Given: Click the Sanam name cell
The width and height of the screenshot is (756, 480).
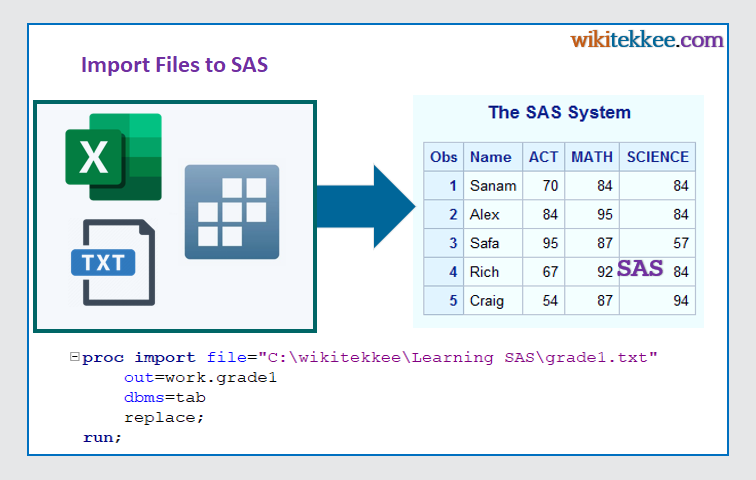Looking at the screenshot, I should click(x=492, y=186).
